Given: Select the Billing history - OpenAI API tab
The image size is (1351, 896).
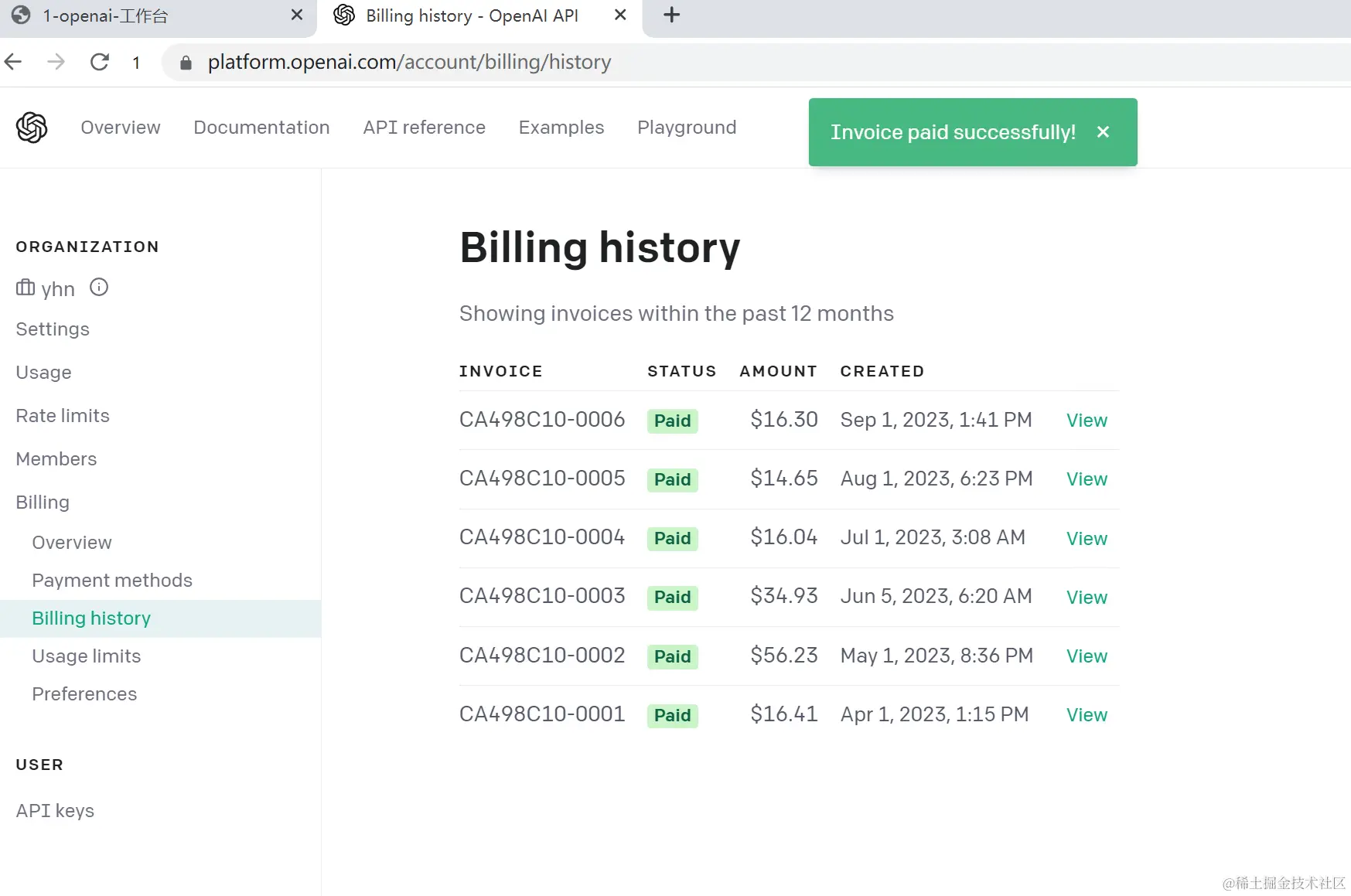Looking at the screenshot, I should coord(480,17).
